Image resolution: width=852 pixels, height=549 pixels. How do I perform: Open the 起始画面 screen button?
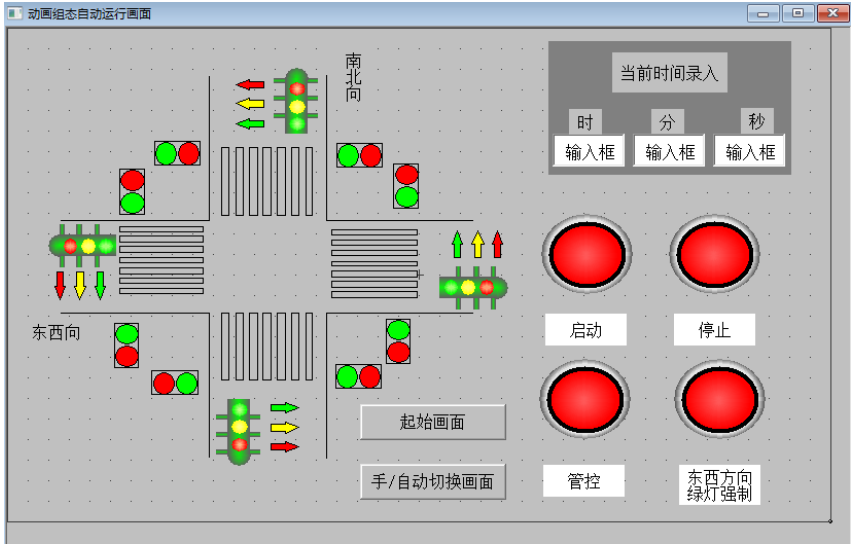point(433,422)
